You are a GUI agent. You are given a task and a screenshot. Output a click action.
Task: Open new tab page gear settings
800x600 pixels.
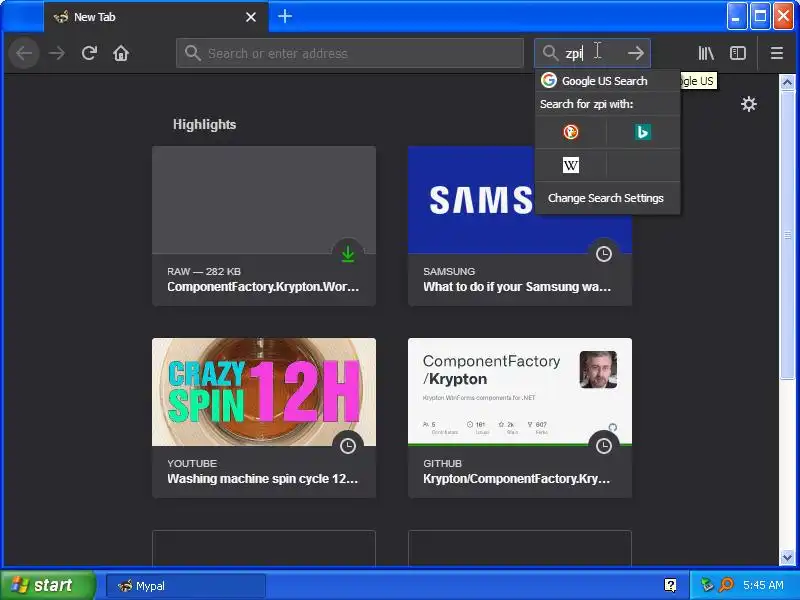tap(748, 104)
